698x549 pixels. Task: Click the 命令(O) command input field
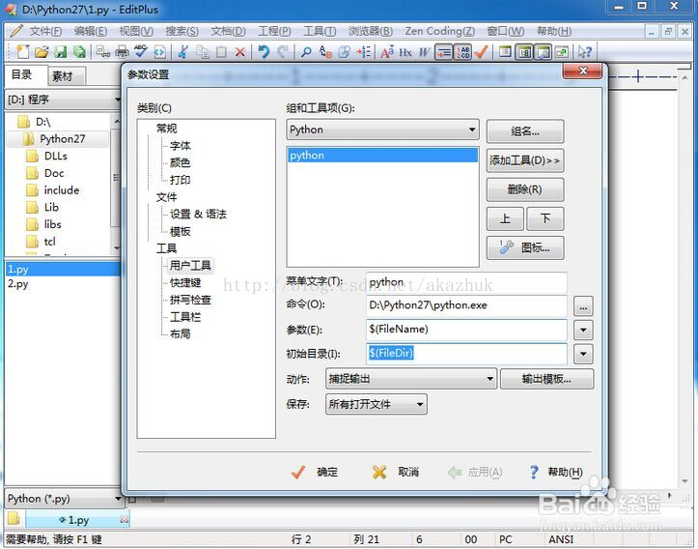pos(467,305)
